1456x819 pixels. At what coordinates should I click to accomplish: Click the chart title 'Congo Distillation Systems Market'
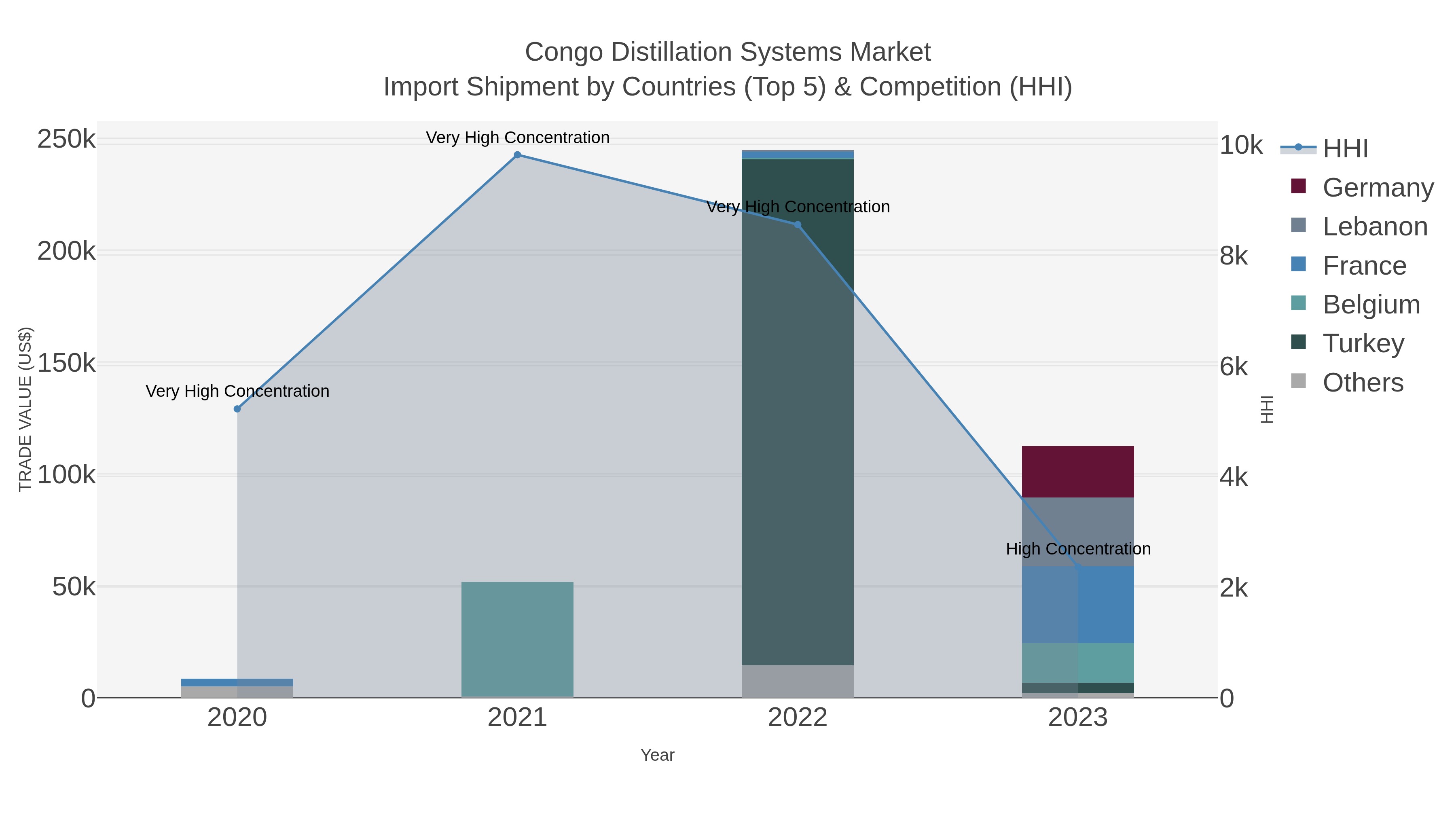(x=728, y=52)
